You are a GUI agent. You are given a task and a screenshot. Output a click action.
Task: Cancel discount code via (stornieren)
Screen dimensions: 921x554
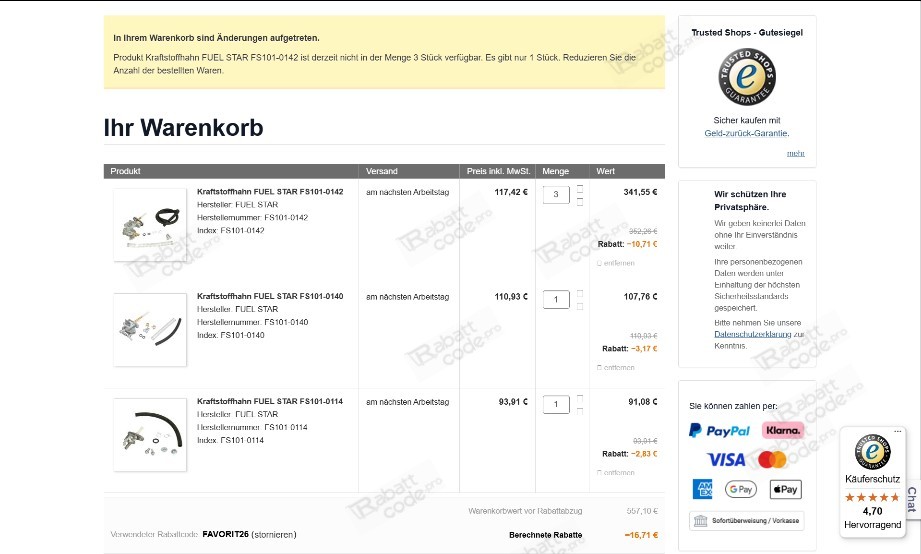tap(274, 535)
